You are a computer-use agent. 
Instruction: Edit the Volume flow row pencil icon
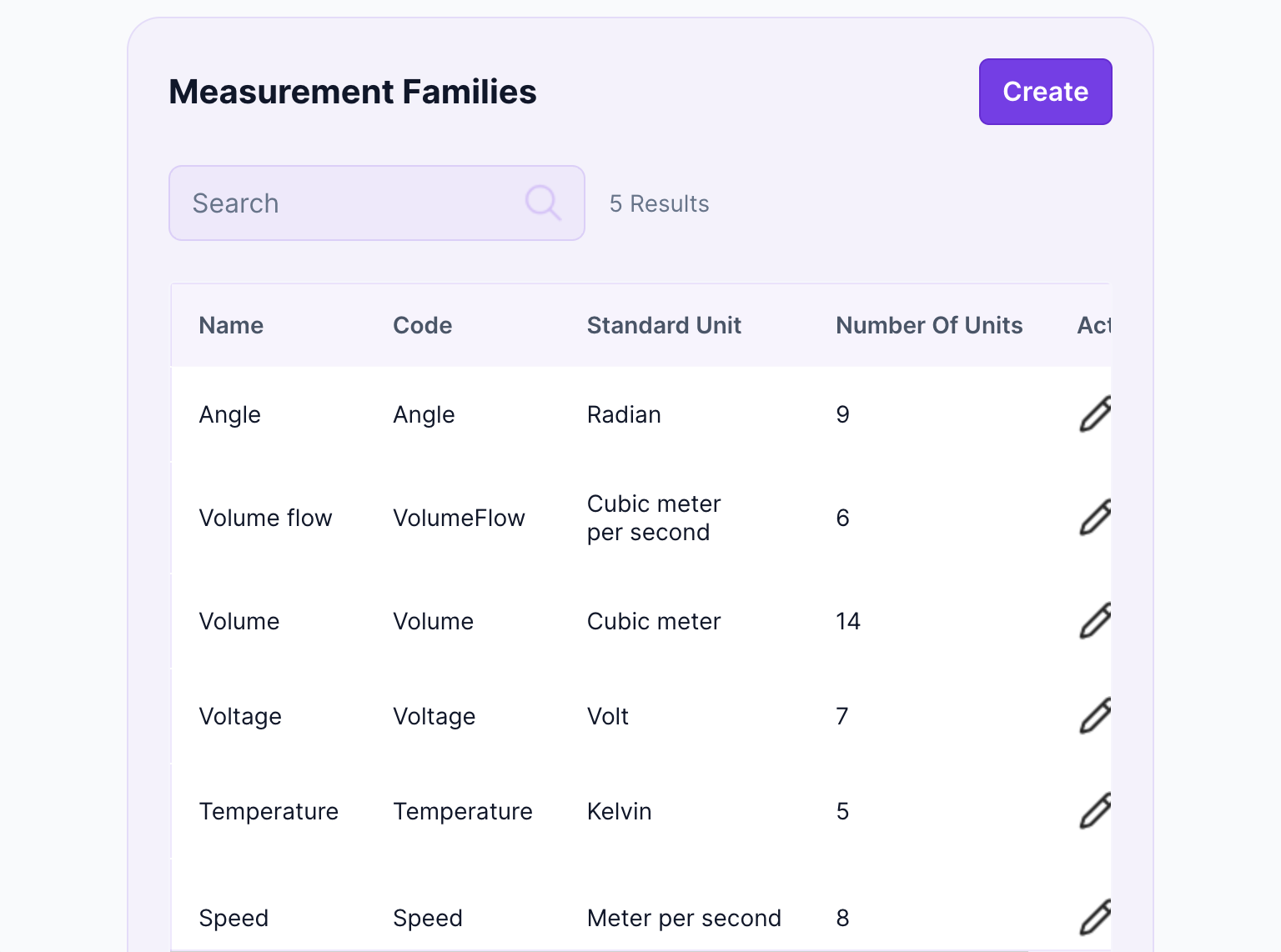click(x=1095, y=518)
